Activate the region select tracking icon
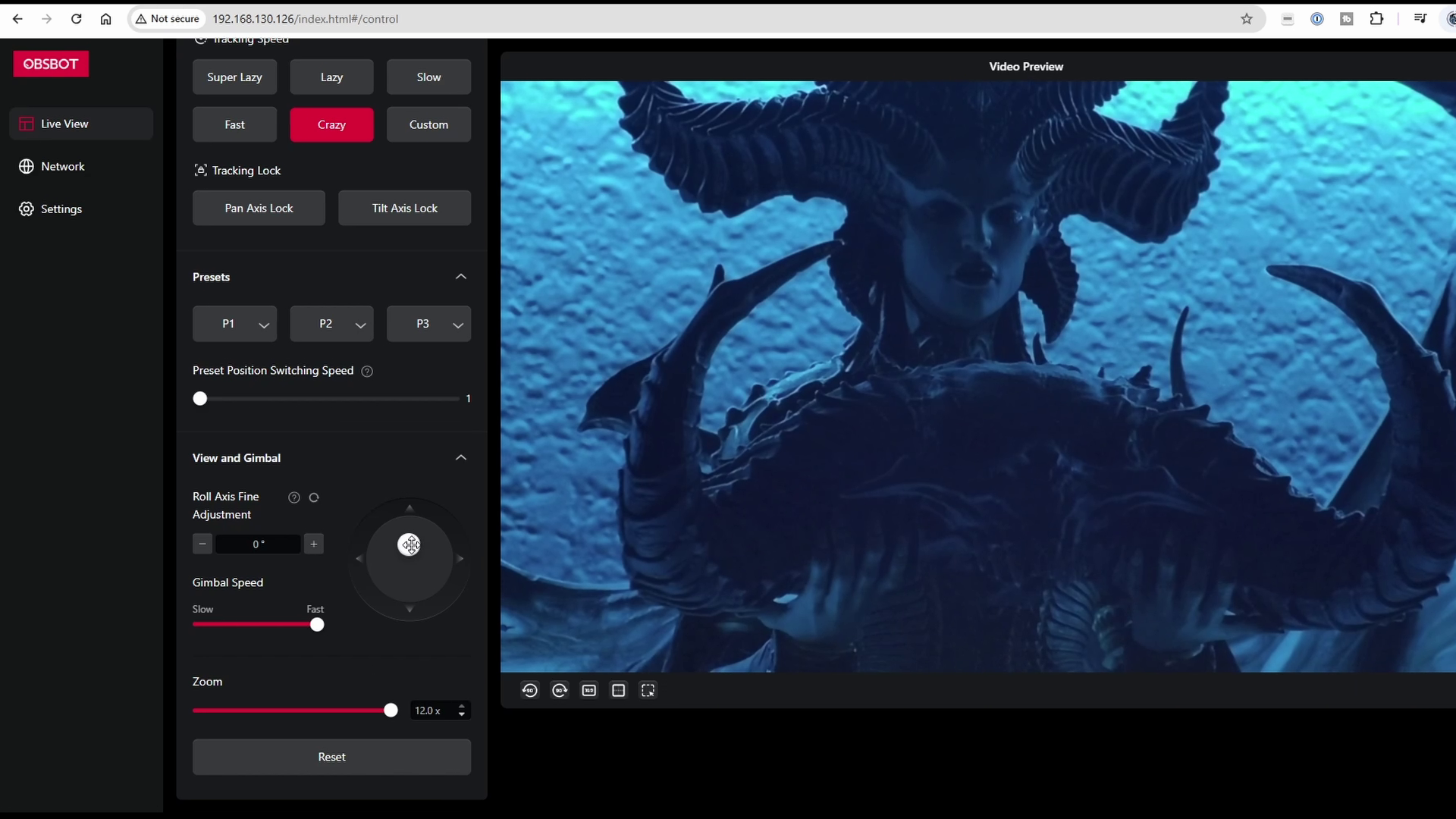The height and width of the screenshot is (819, 1456). (x=648, y=690)
